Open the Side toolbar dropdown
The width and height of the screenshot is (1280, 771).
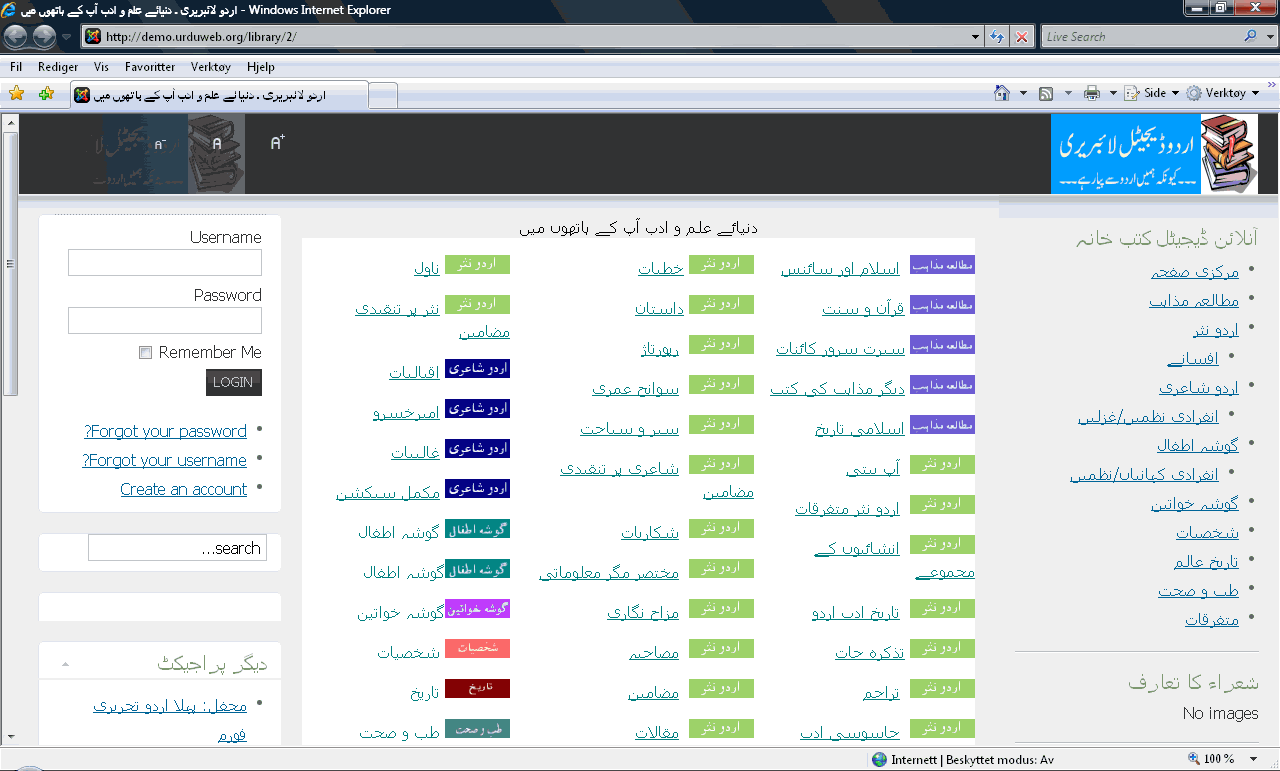(1151, 93)
